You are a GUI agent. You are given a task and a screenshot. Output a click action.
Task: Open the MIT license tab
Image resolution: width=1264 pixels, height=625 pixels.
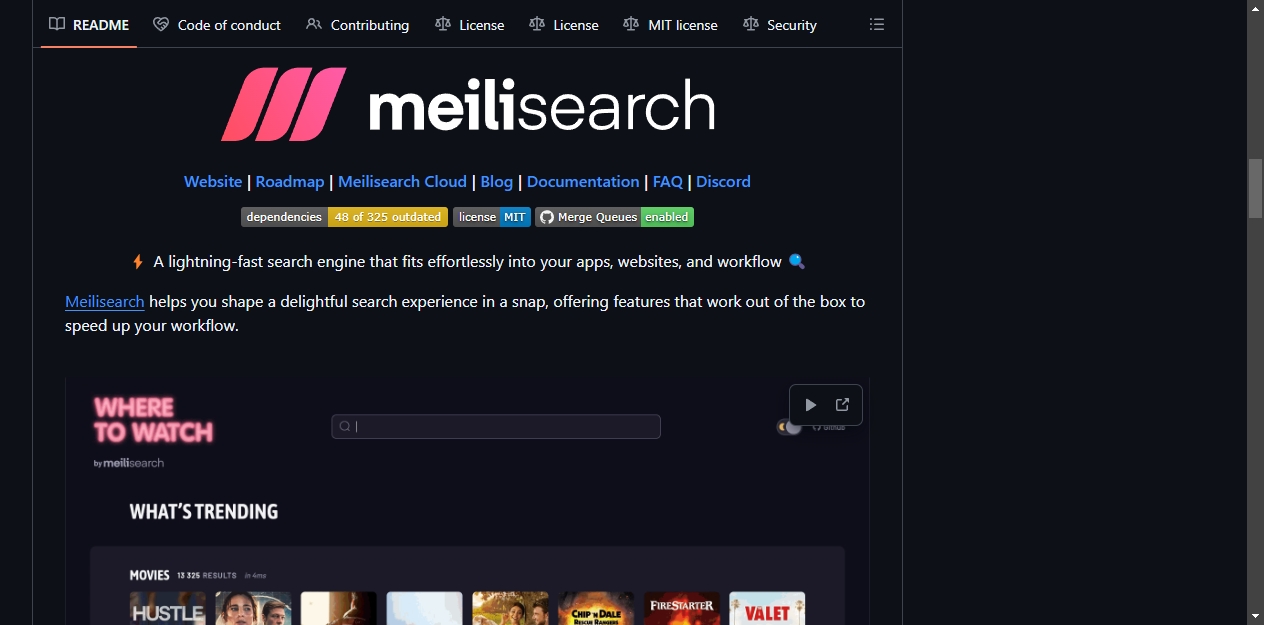[x=670, y=25]
